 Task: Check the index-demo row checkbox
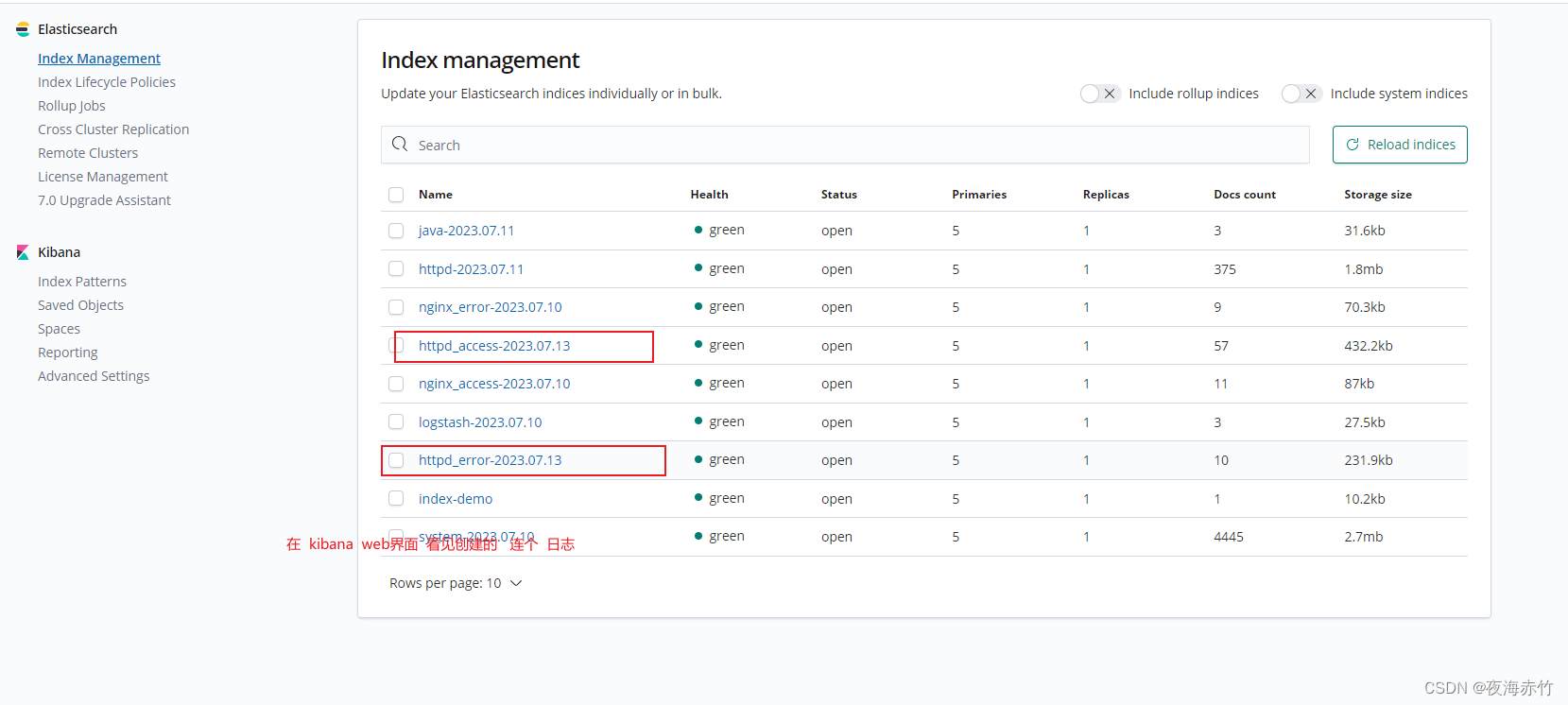tap(396, 499)
